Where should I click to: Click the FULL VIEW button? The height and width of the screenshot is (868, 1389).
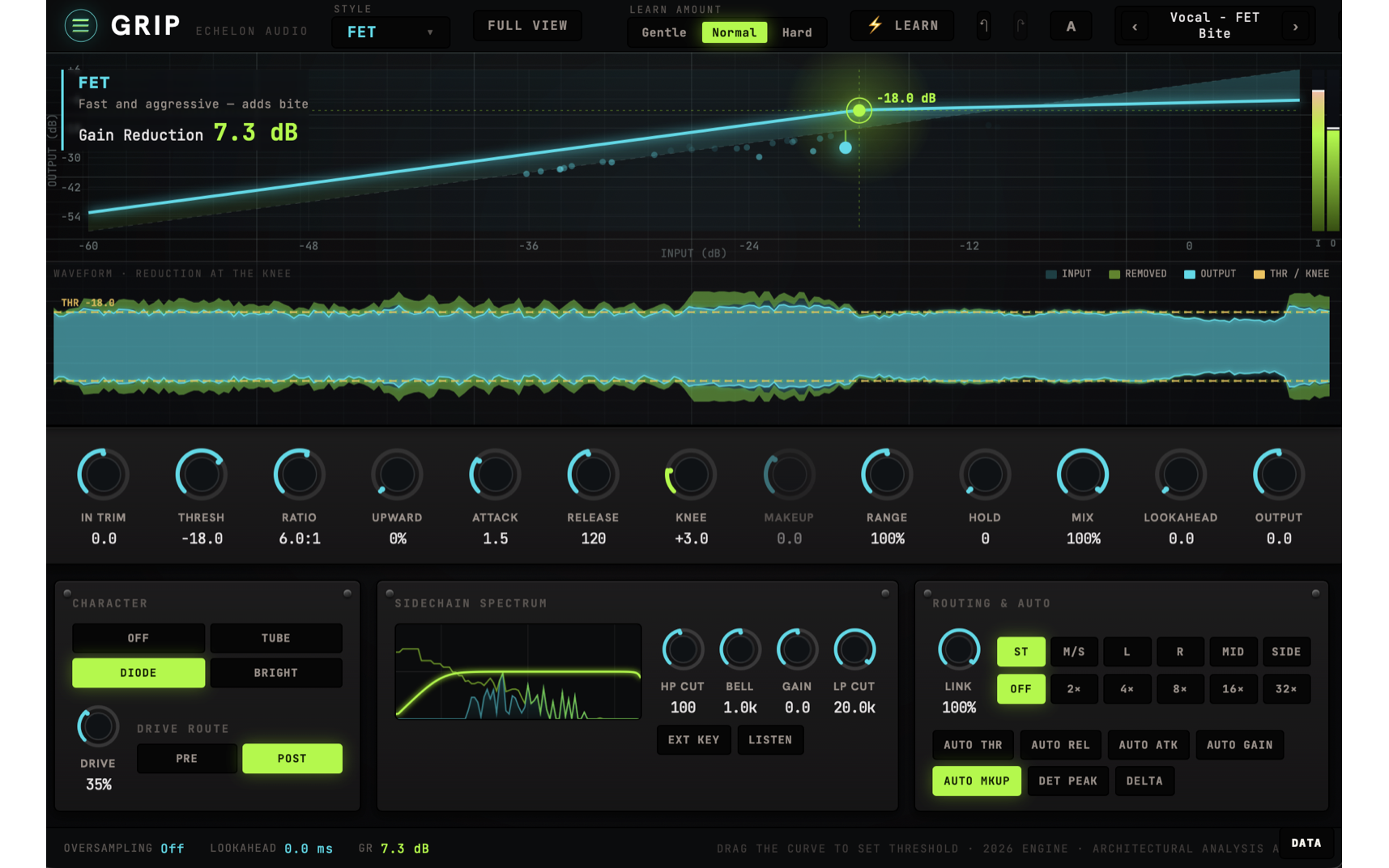point(527,26)
